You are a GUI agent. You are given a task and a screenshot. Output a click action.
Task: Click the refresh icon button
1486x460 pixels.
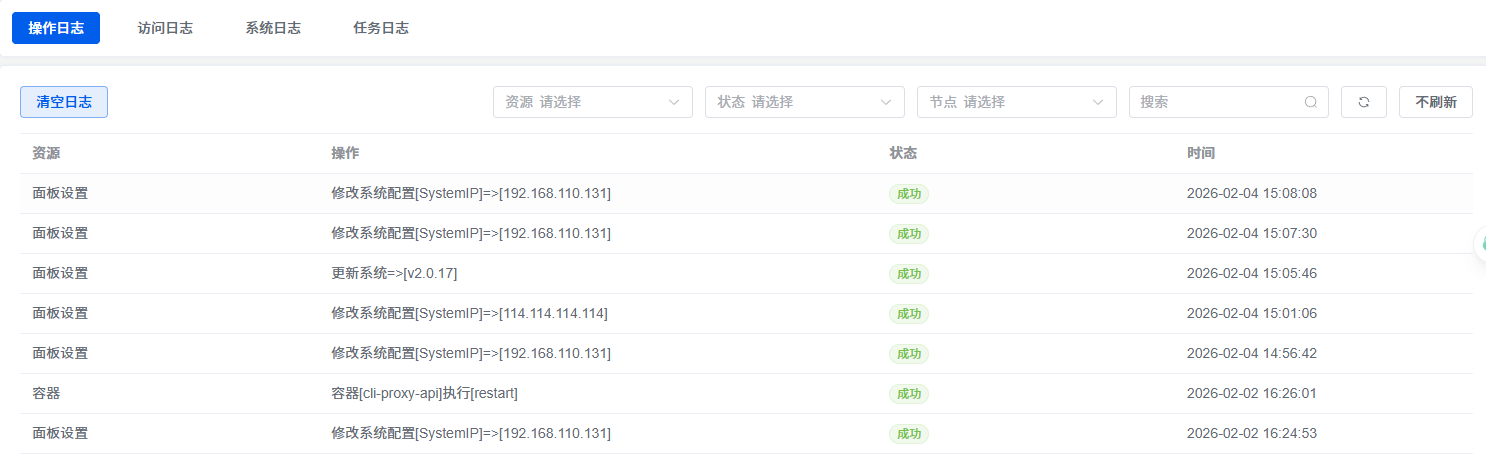tap(1363, 102)
